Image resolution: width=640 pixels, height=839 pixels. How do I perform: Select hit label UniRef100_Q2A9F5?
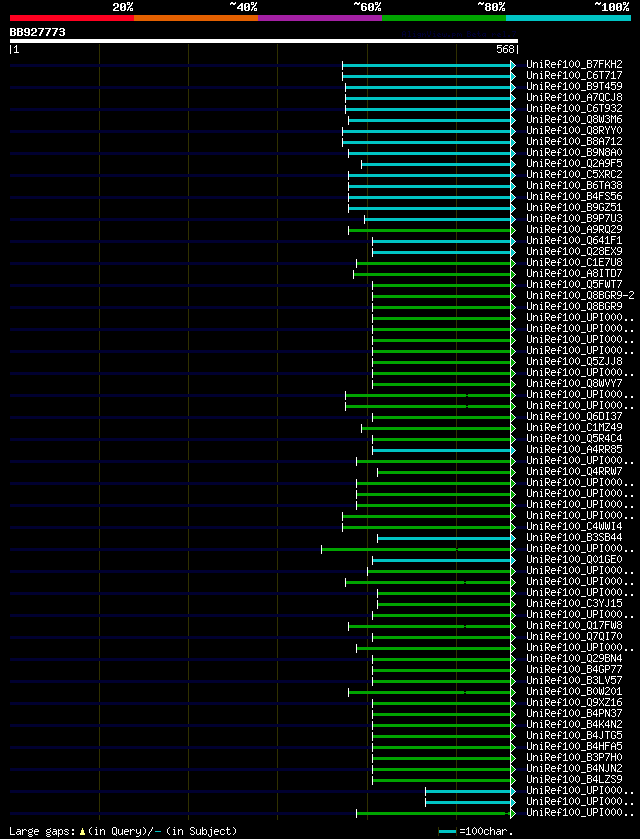point(574,164)
